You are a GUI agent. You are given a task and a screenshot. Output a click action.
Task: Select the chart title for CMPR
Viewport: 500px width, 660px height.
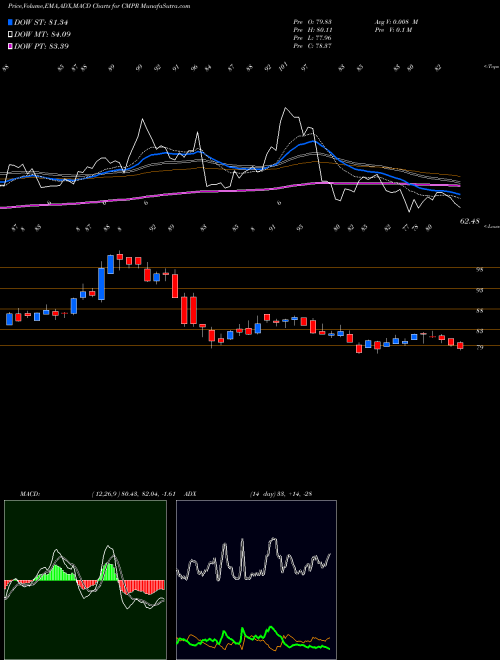[99, 6]
